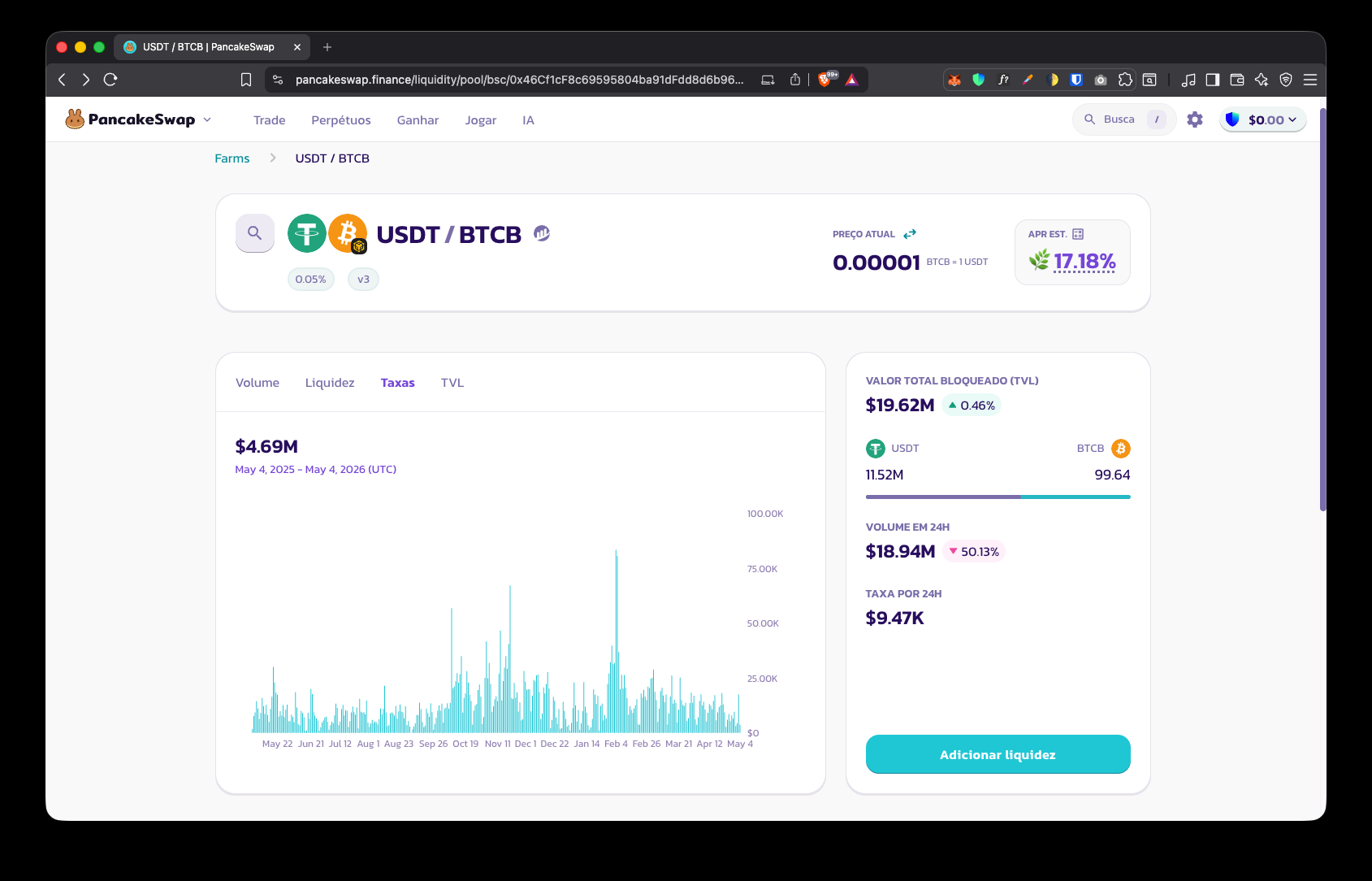Viewport: 1372px width, 881px height.
Task: Click the Busca search field
Action: (1124, 119)
